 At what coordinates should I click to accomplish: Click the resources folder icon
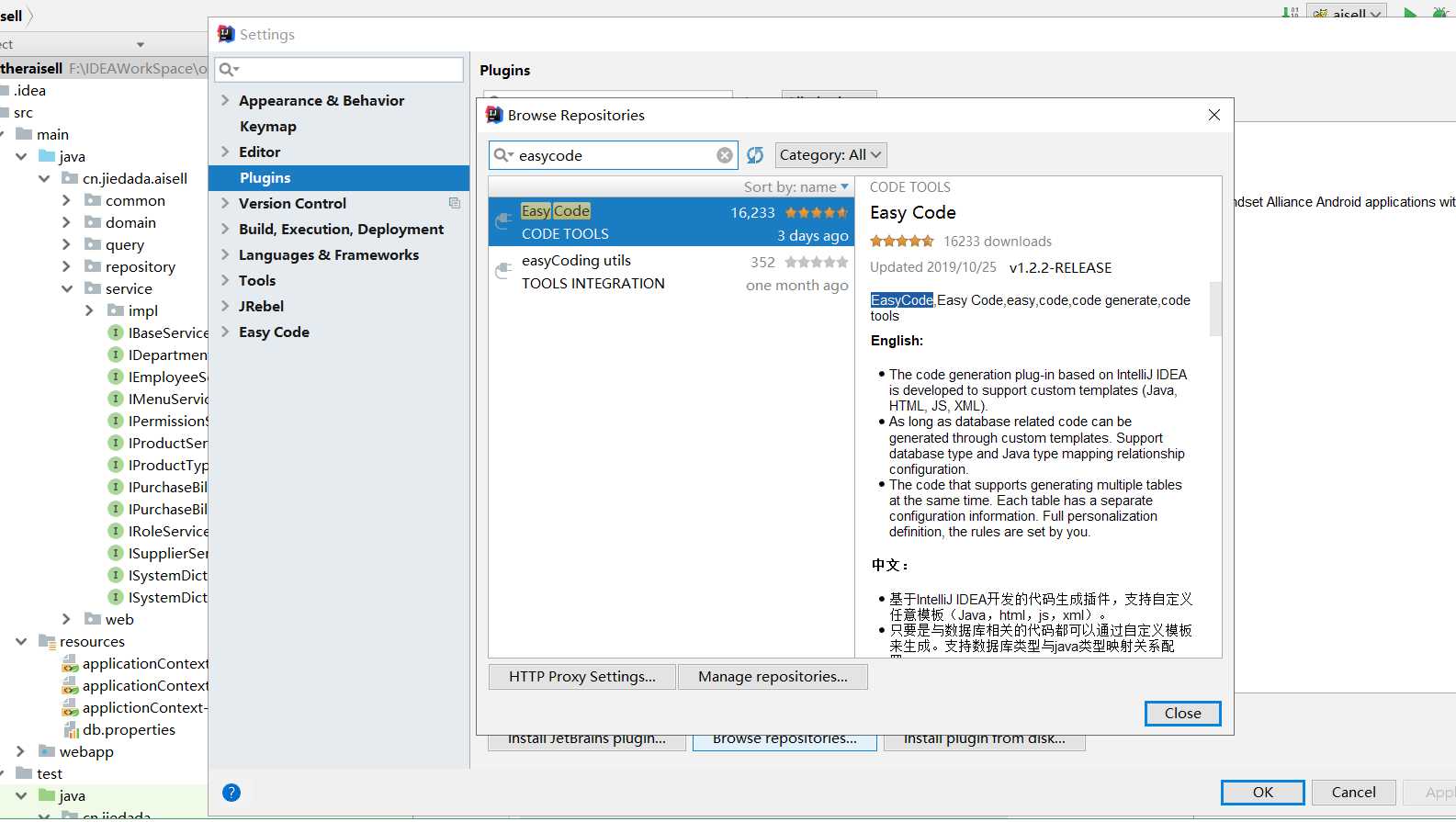click(47, 641)
